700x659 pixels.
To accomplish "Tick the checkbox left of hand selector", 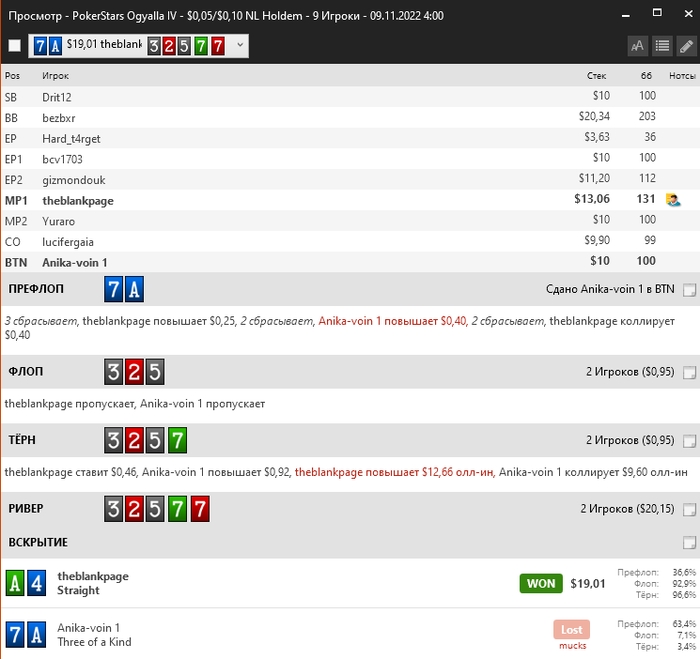I will 14,46.
